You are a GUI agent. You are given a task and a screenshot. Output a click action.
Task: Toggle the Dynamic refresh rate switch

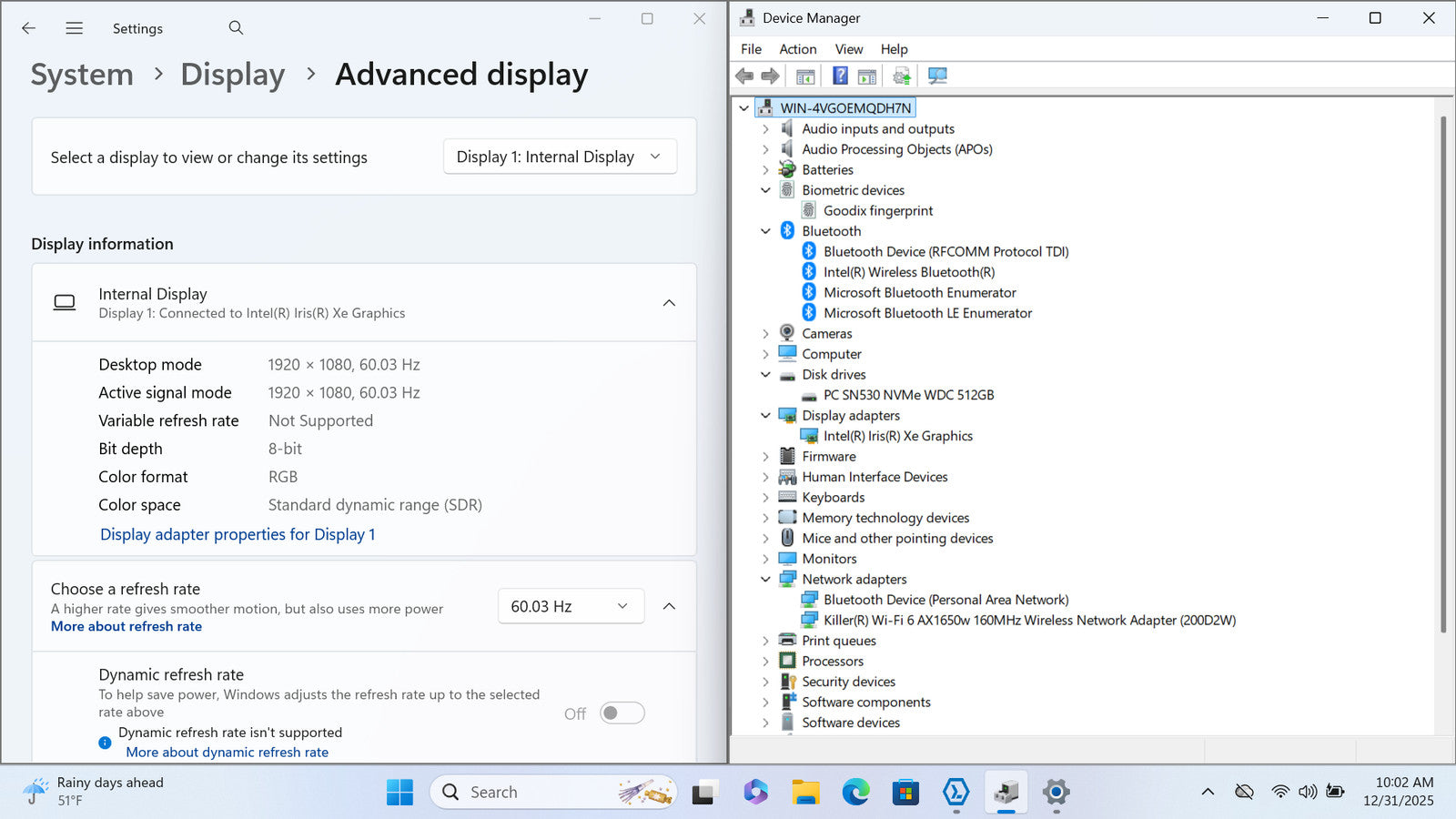pyautogui.click(x=622, y=713)
